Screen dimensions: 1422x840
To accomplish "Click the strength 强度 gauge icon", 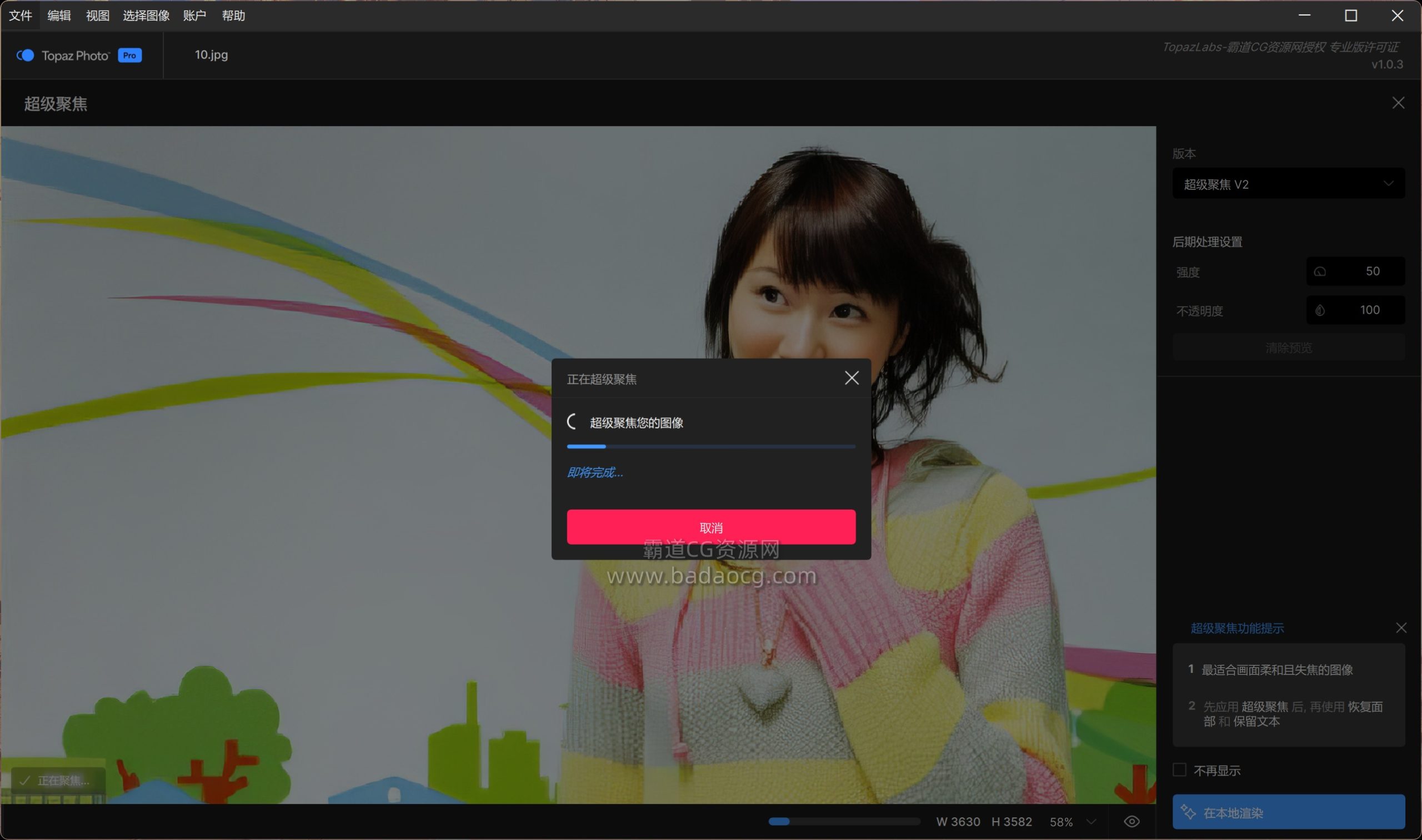I will [1320, 271].
